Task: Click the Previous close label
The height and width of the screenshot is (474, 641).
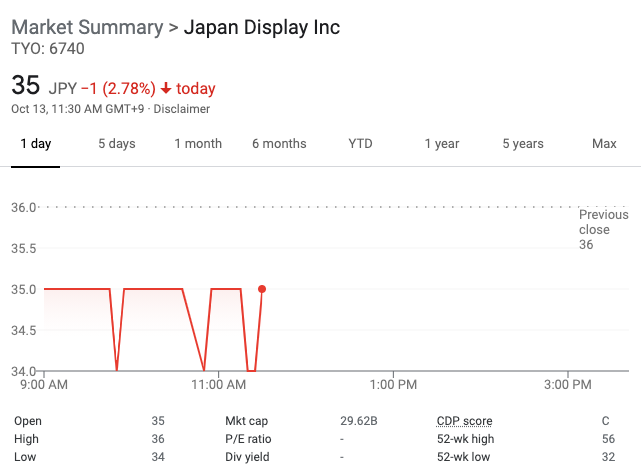Action: (603, 222)
